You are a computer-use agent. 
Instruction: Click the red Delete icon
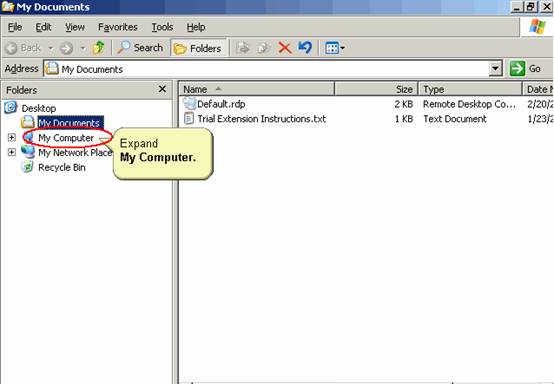tap(284, 48)
